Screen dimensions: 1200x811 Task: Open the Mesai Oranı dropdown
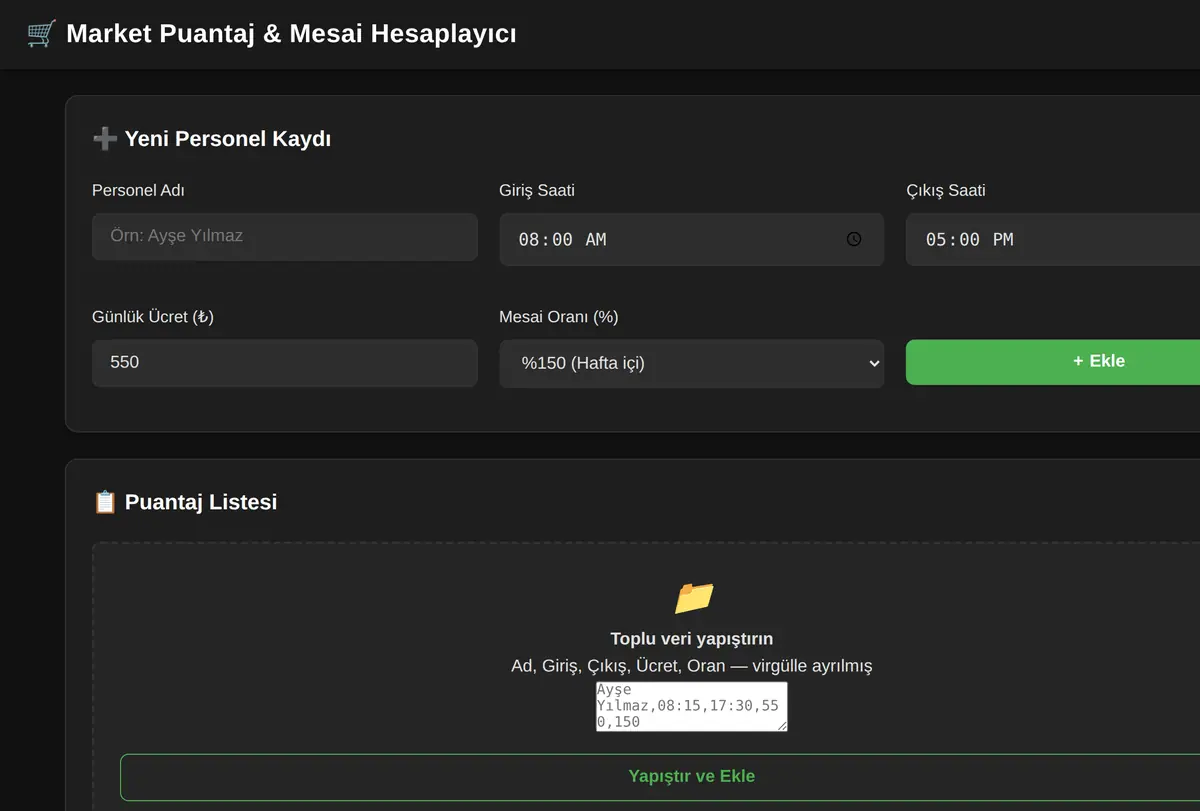pos(691,363)
